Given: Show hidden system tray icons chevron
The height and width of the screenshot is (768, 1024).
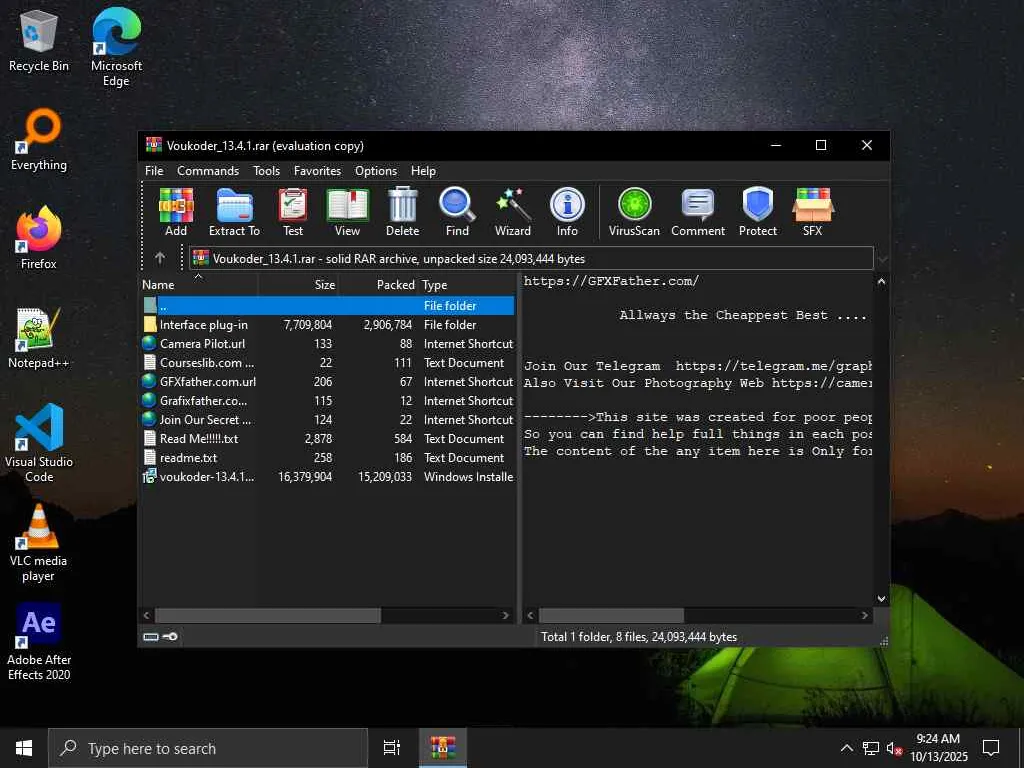Looking at the screenshot, I should [846, 748].
